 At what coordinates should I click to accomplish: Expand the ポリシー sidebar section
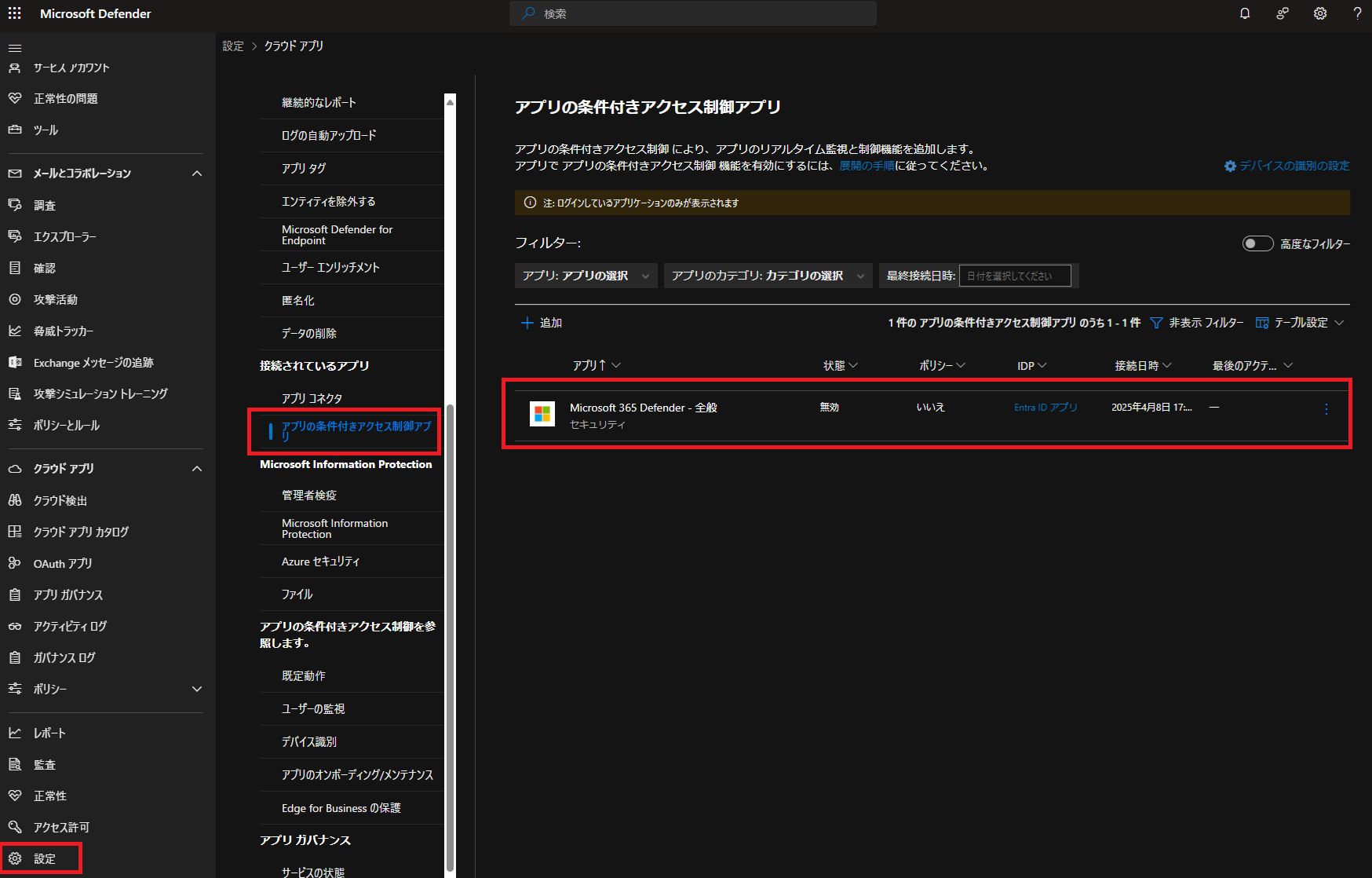click(197, 689)
